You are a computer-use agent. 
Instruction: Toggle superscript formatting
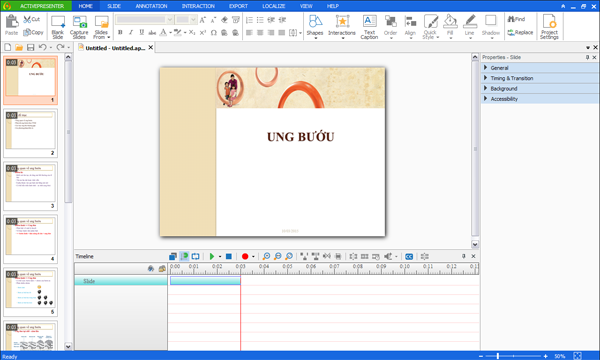point(203,33)
